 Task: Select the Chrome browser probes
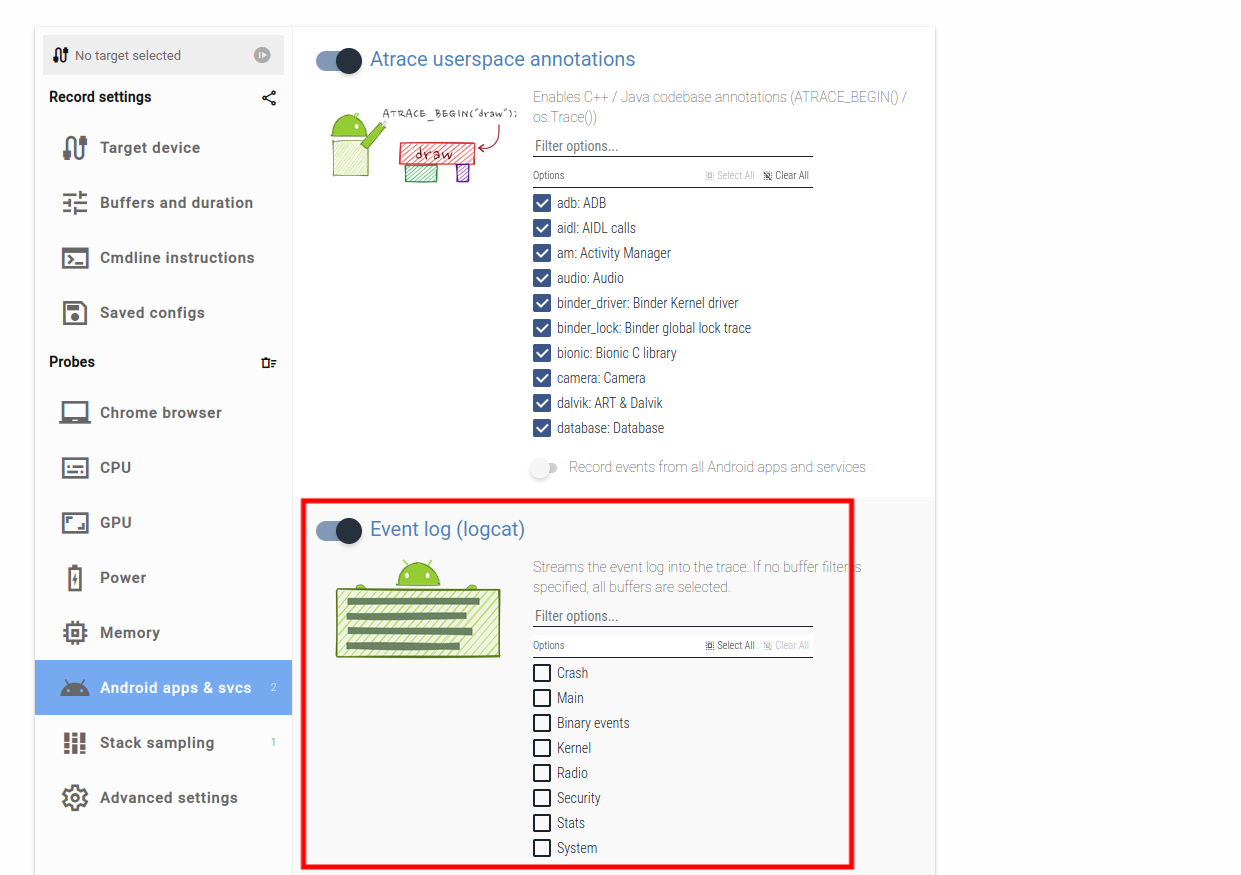click(x=163, y=413)
